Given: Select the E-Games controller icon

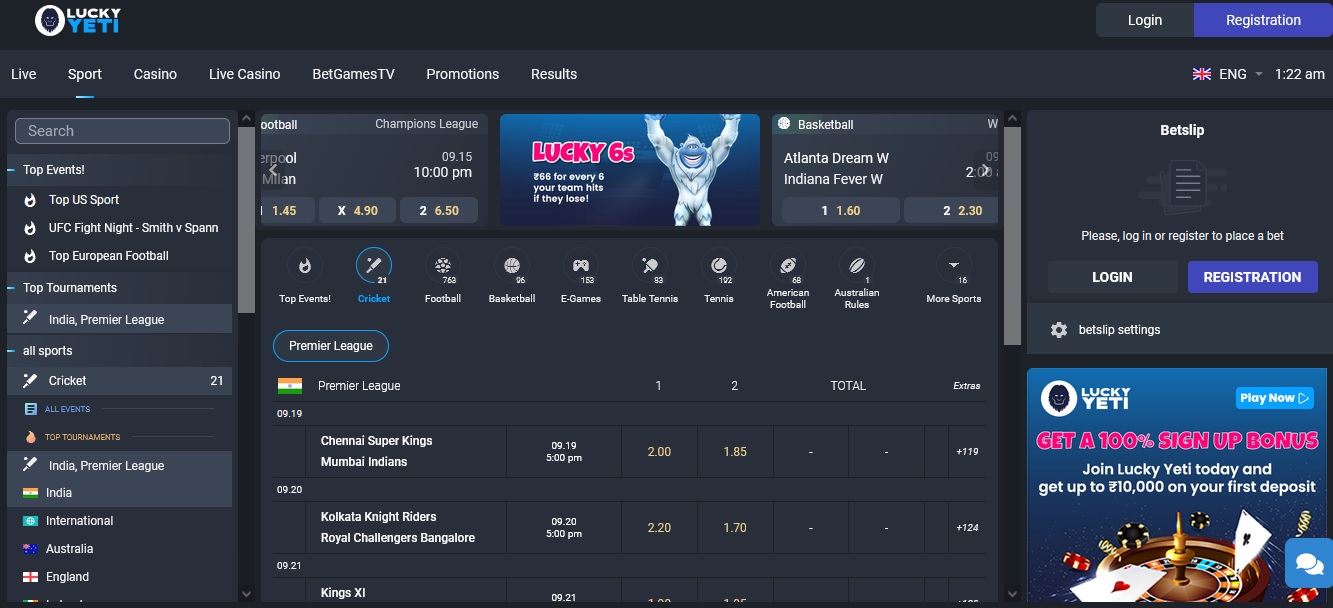Looking at the screenshot, I should [x=581, y=266].
